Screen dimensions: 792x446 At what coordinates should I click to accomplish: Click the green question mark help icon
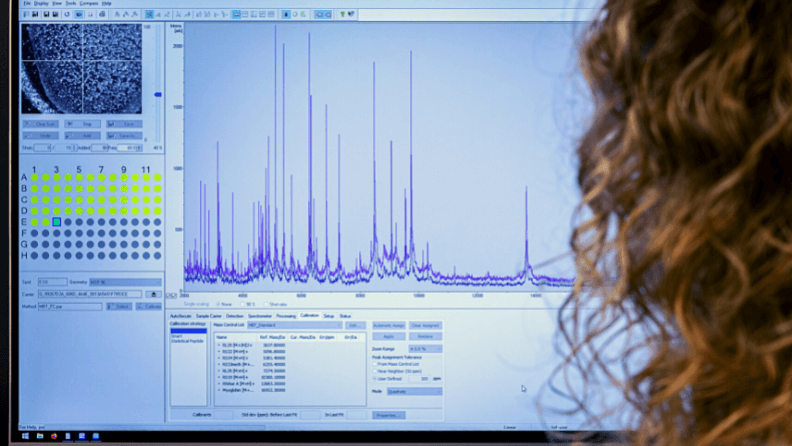click(342, 15)
